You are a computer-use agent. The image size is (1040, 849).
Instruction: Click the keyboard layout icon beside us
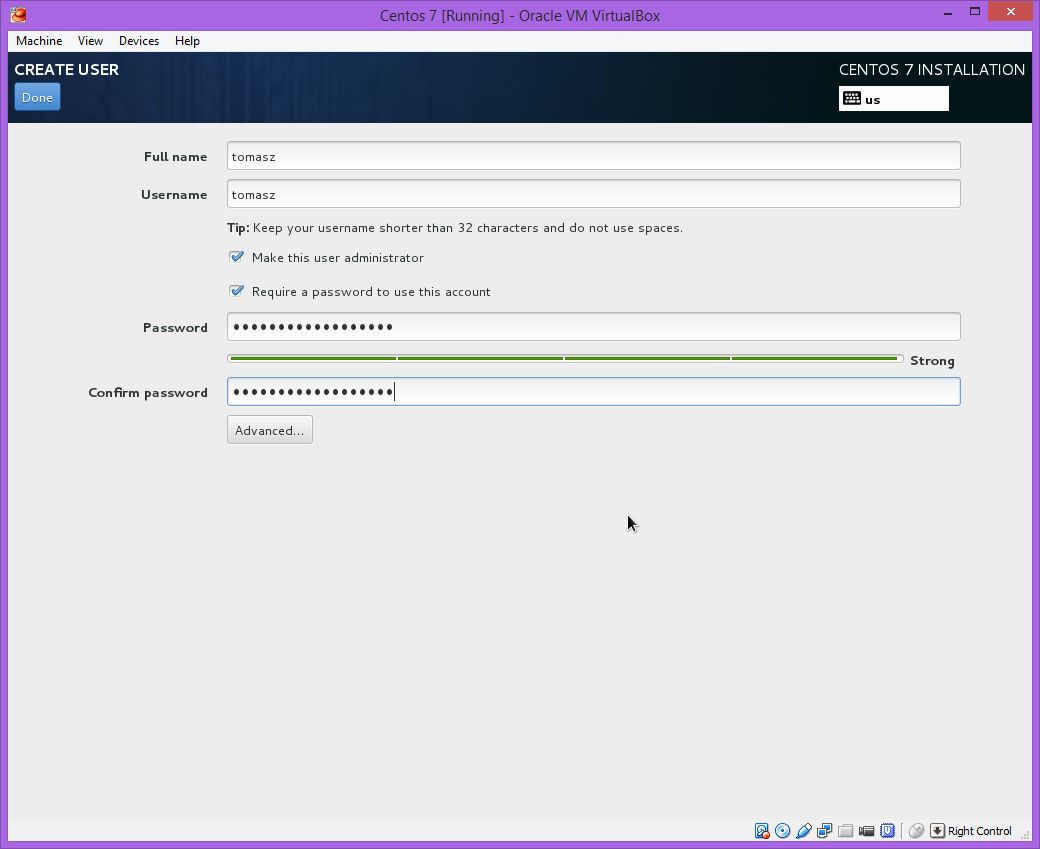[852, 99]
